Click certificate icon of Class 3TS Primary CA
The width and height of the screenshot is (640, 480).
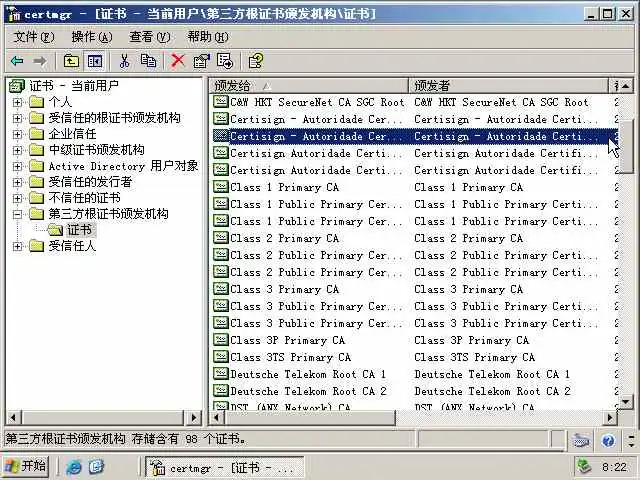click(220, 357)
